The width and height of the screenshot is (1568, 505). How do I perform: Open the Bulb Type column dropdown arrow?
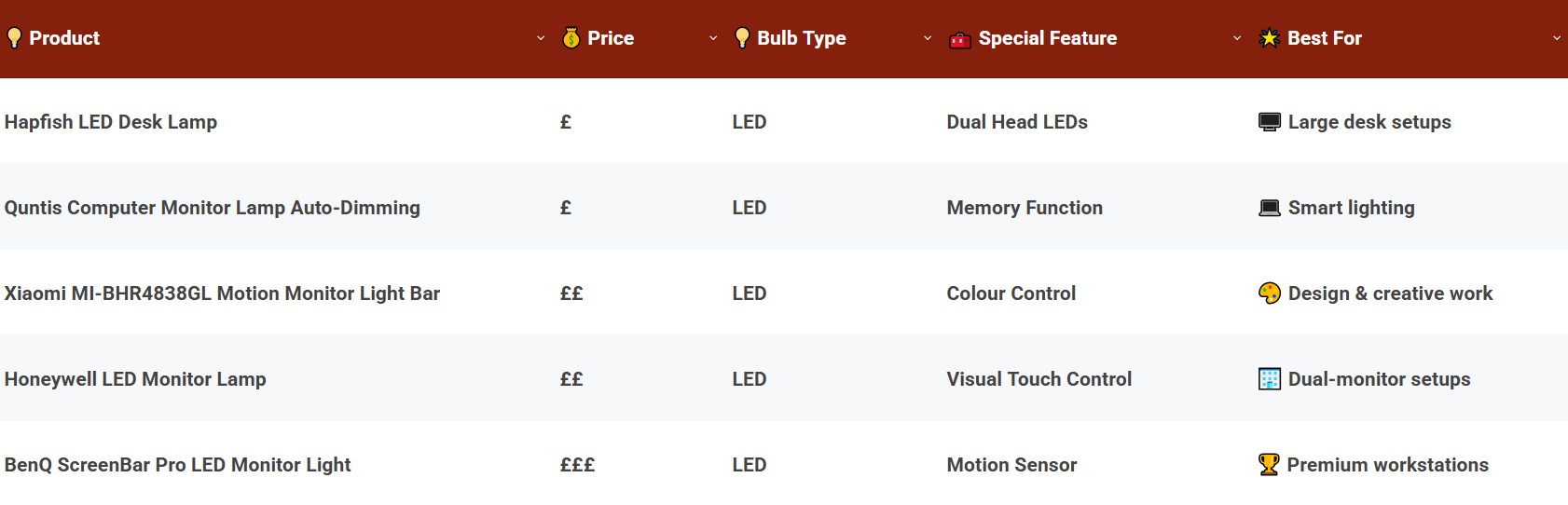(928, 38)
